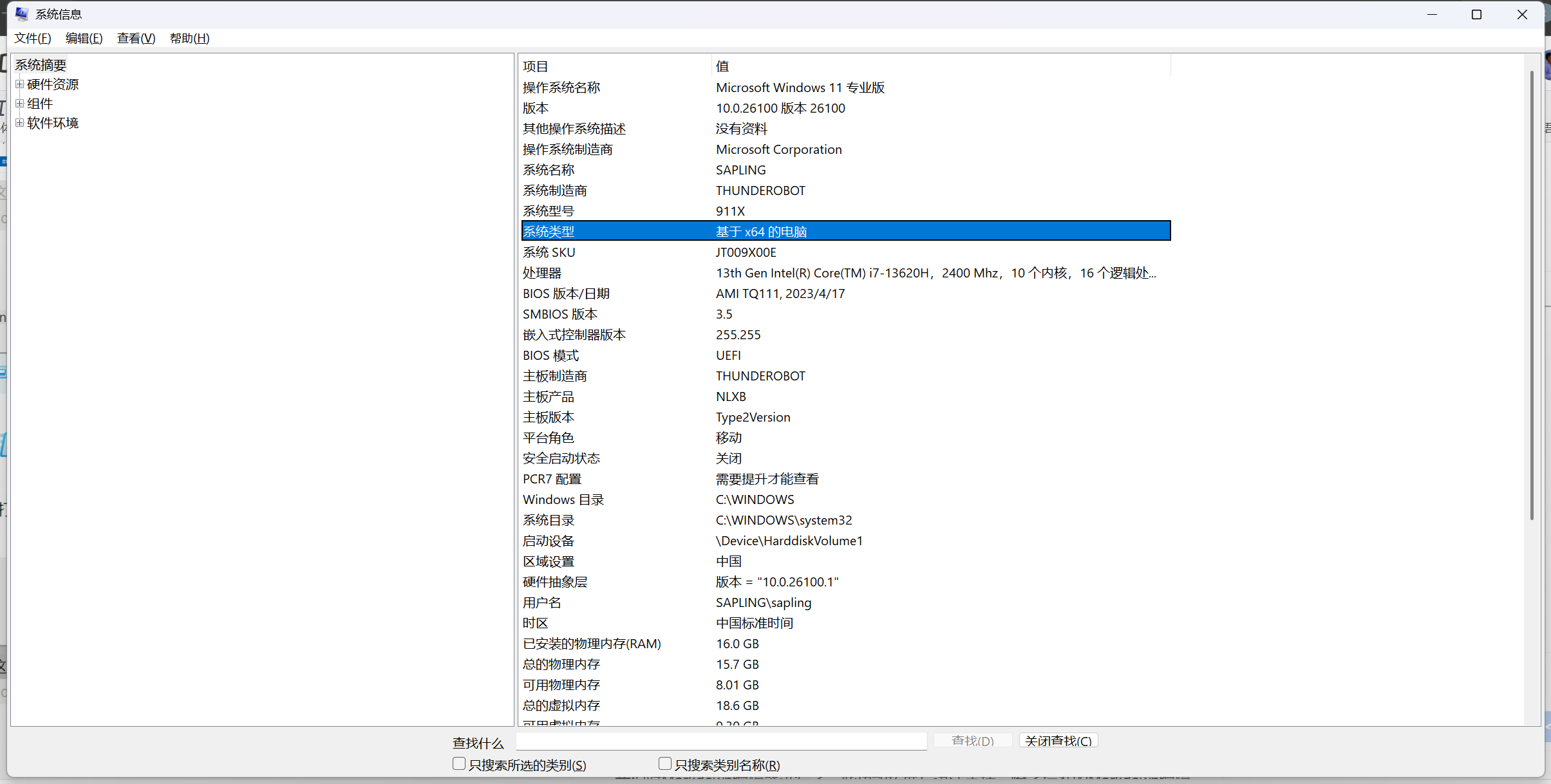Expand the 硬件资源 tree node
1551x784 pixels.
point(20,84)
